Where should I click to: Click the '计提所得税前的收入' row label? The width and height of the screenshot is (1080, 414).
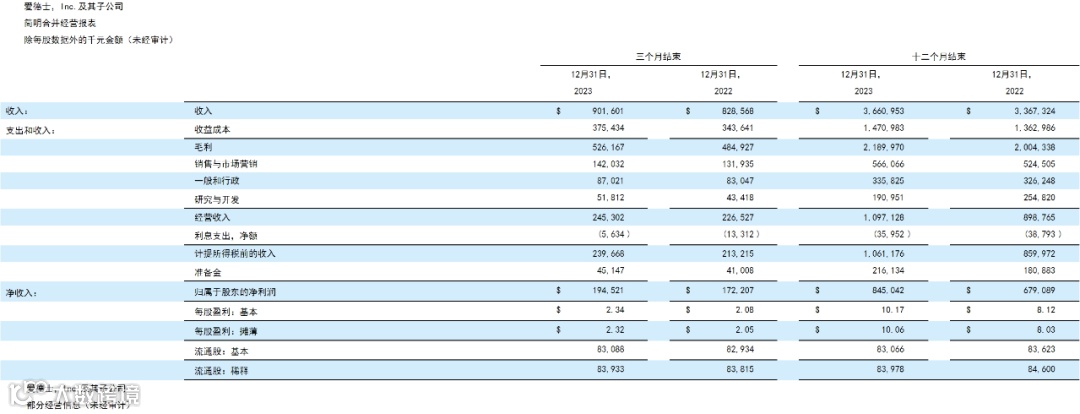(236, 254)
